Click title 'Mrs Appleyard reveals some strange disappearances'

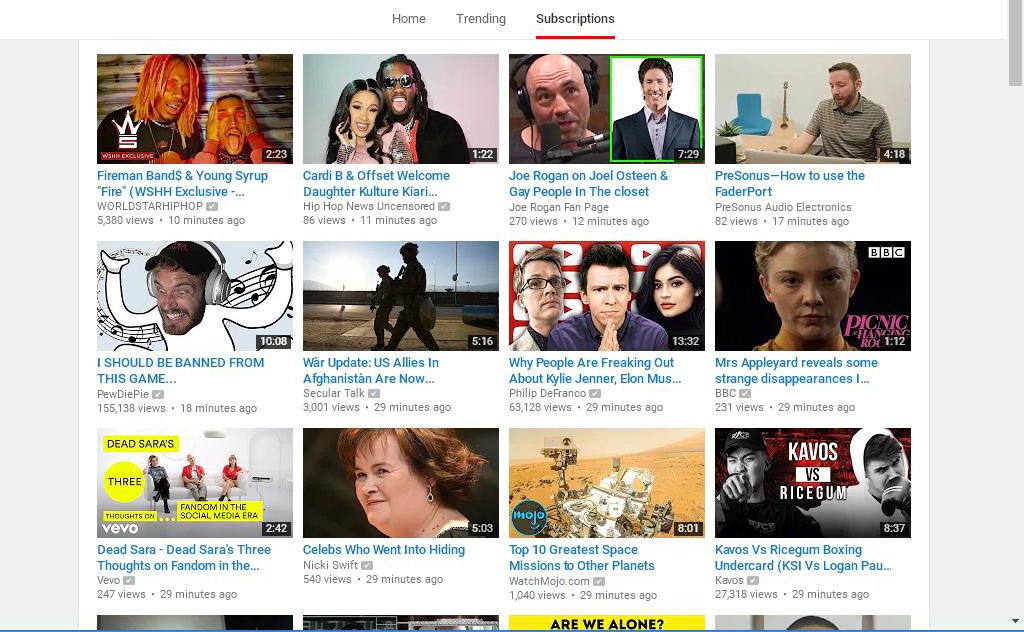pos(796,370)
